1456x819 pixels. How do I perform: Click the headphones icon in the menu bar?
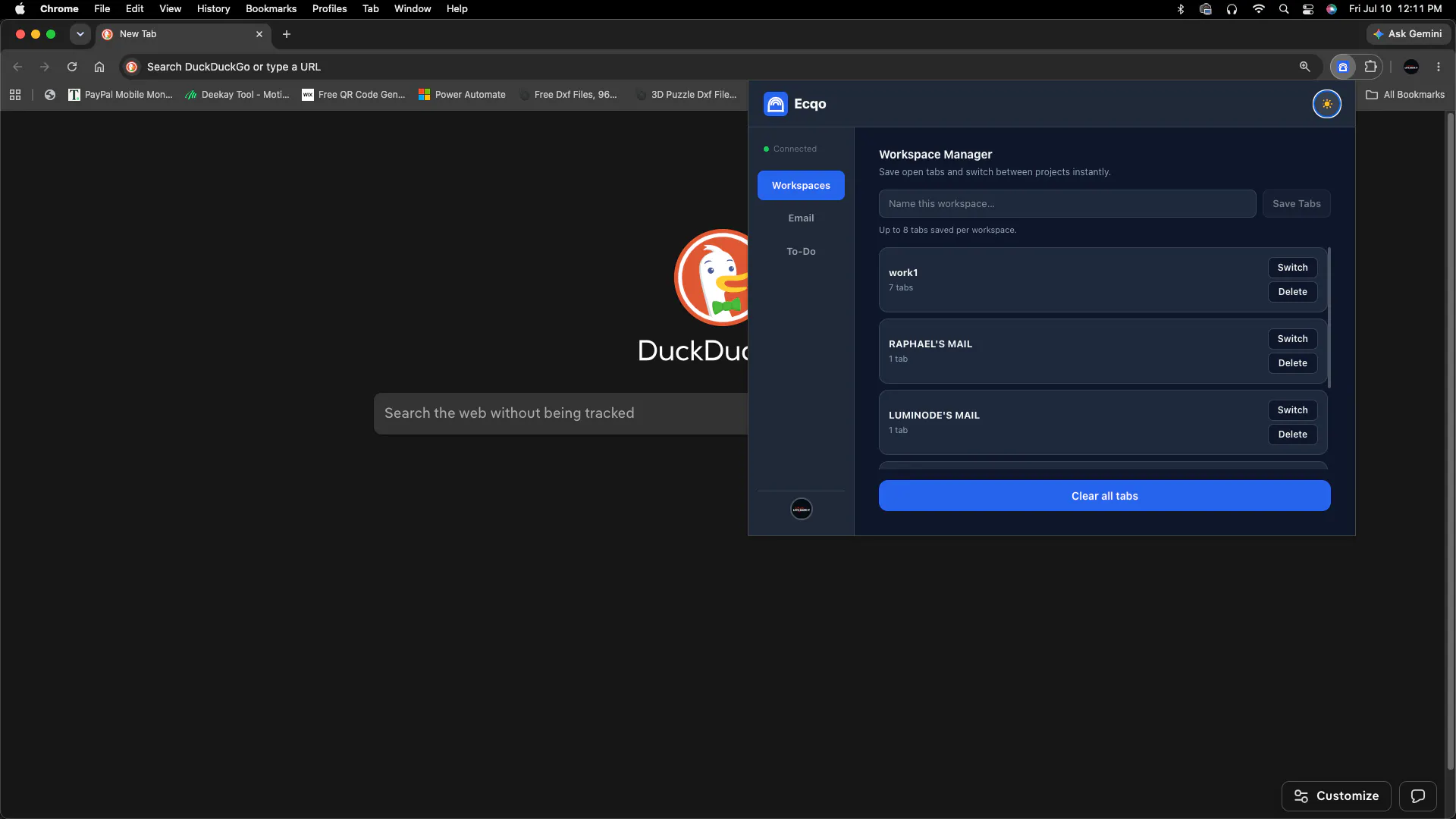point(1232,9)
